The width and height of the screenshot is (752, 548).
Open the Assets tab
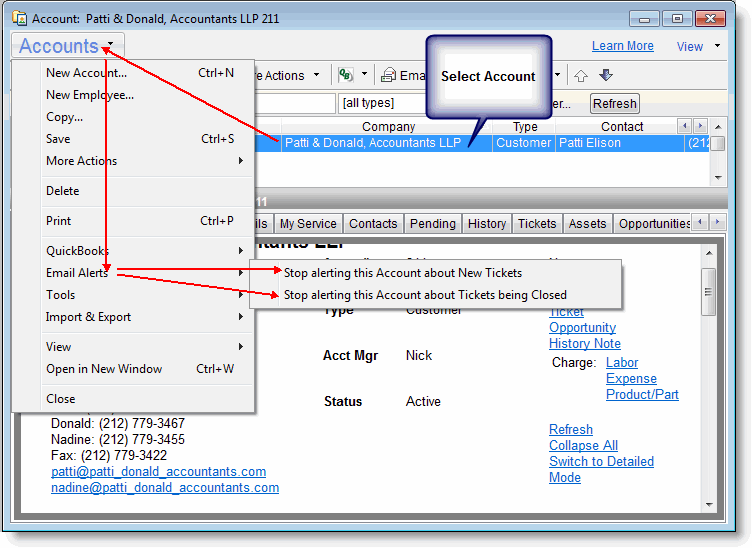587,224
